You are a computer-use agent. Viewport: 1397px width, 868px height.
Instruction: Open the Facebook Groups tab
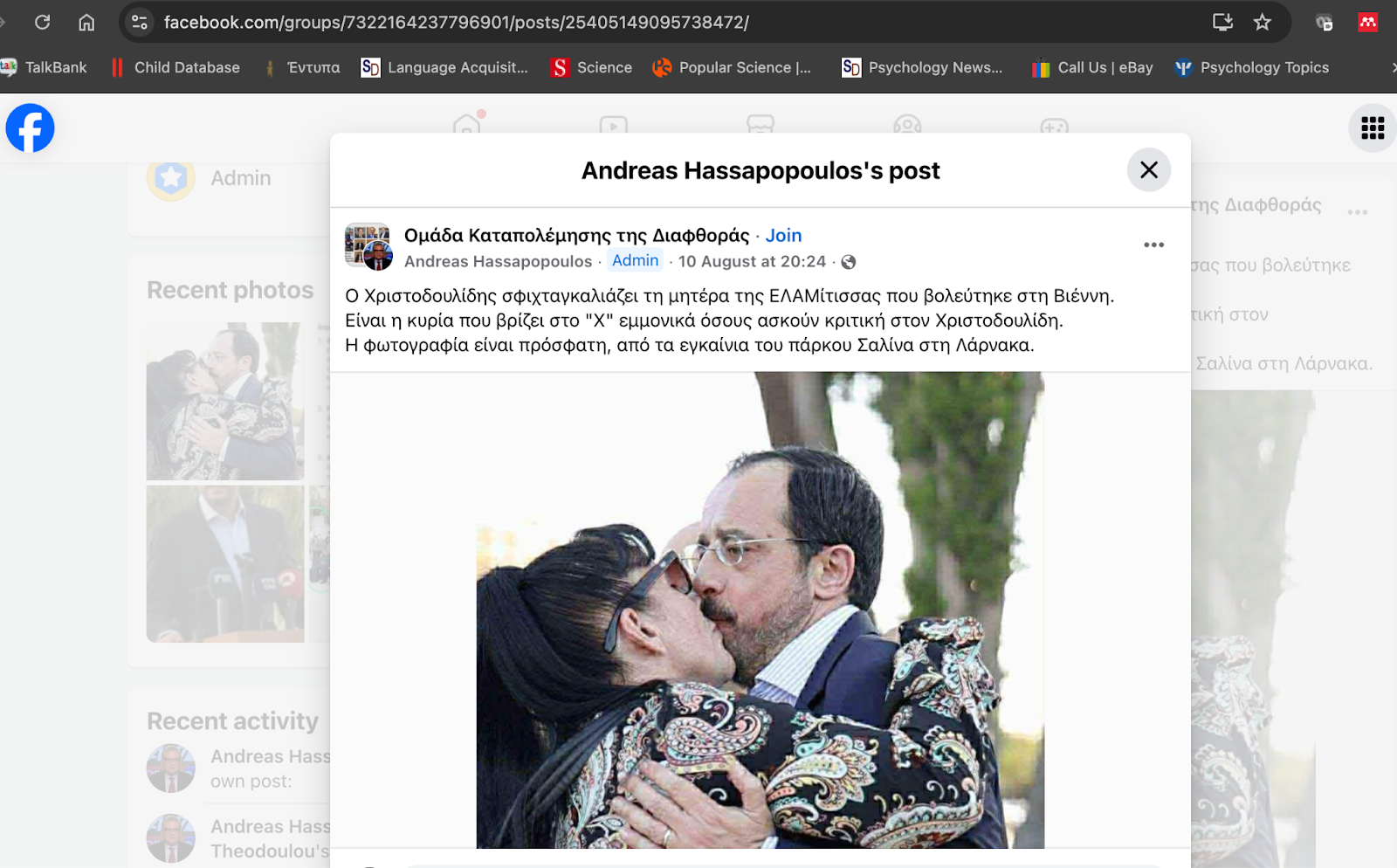tap(908, 125)
